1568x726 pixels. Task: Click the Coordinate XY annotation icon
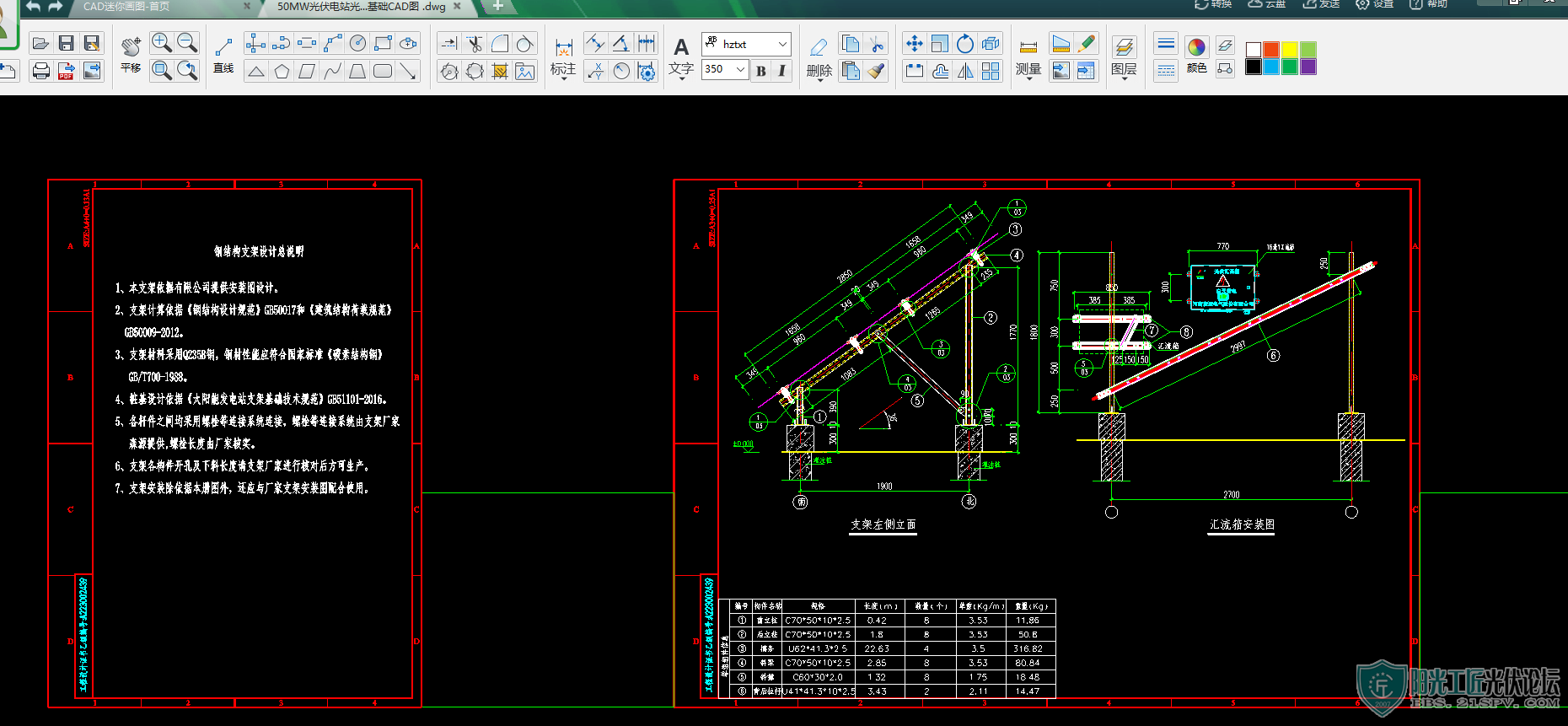595,71
